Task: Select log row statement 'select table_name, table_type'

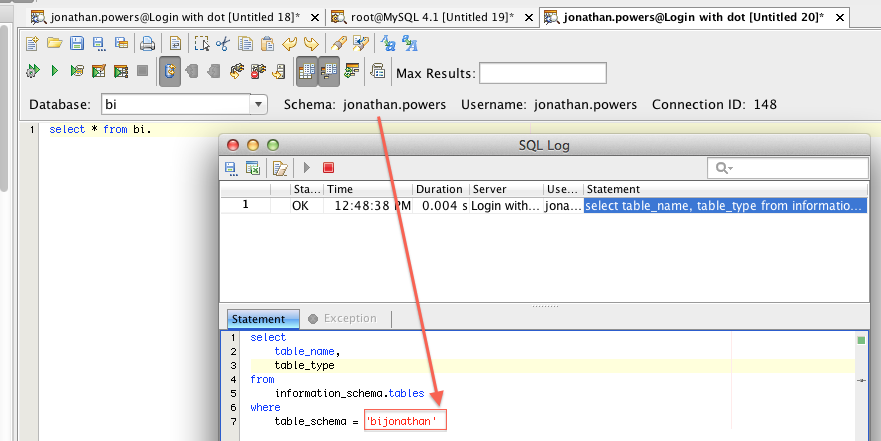Action: tap(725, 206)
